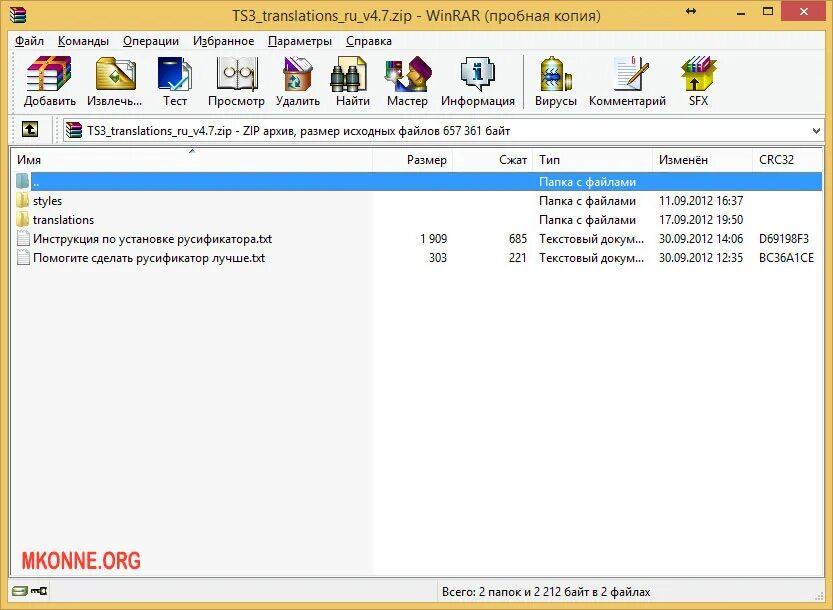Open the Операции menu
This screenshot has height=610, width=833.
click(151, 41)
